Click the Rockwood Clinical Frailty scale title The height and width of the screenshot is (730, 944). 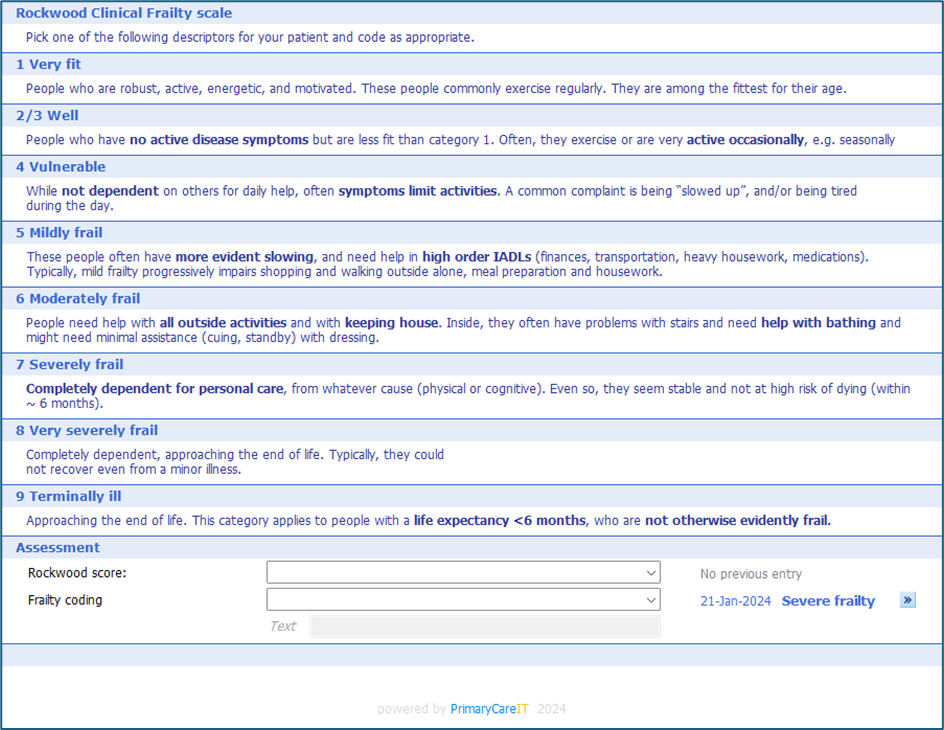pyautogui.click(x=124, y=13)
